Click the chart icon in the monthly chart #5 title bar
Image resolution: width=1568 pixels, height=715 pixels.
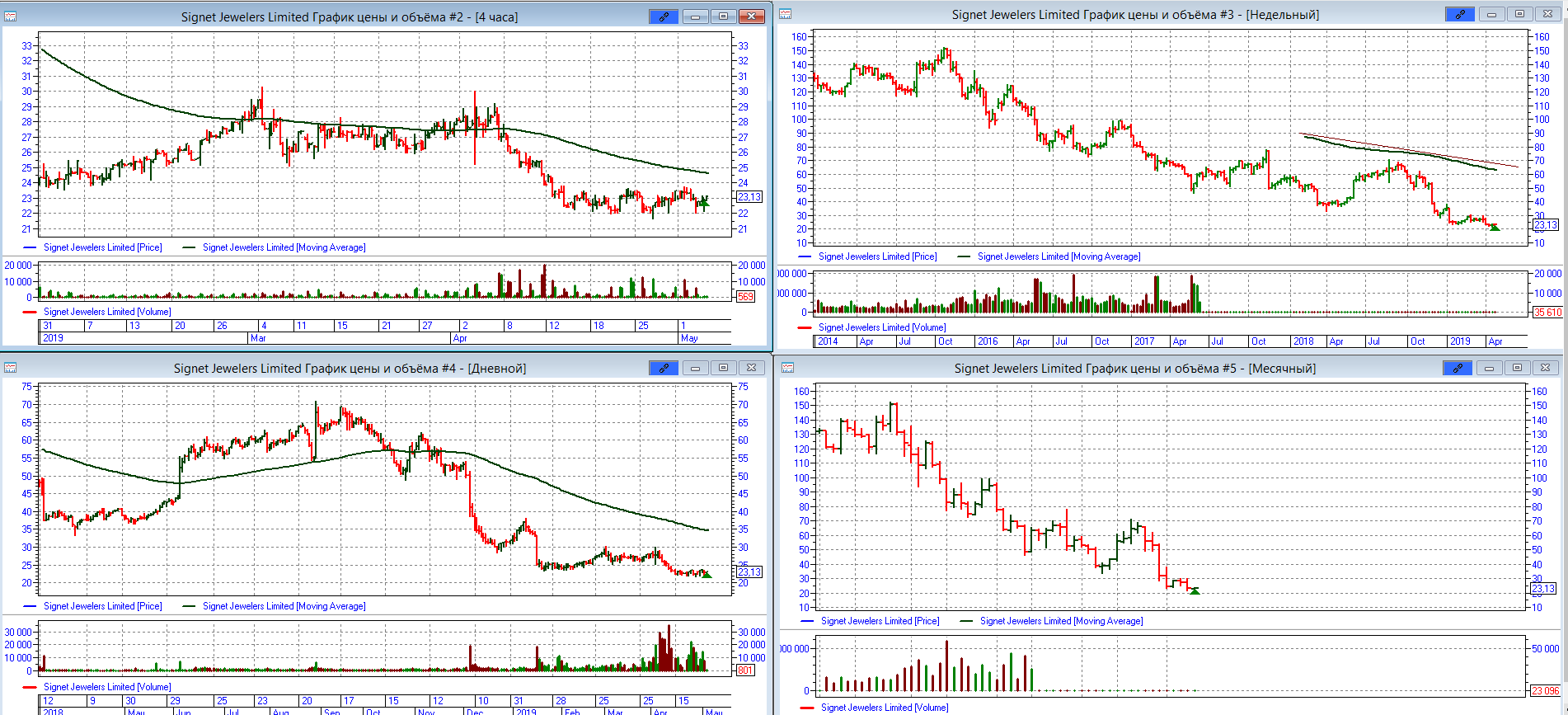(785, 368)
